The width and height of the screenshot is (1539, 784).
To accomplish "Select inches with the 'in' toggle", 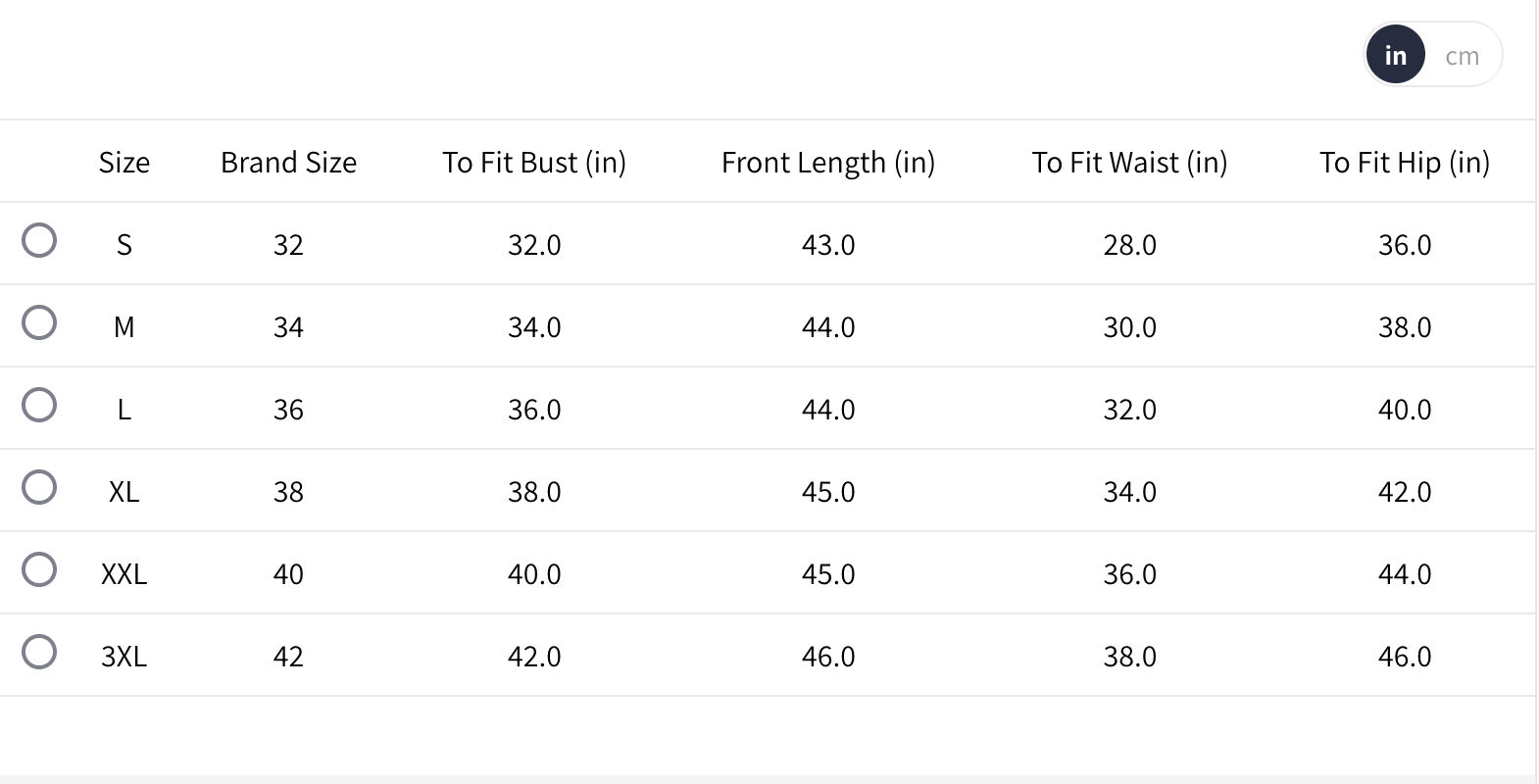I will (x=1395, y=56).
